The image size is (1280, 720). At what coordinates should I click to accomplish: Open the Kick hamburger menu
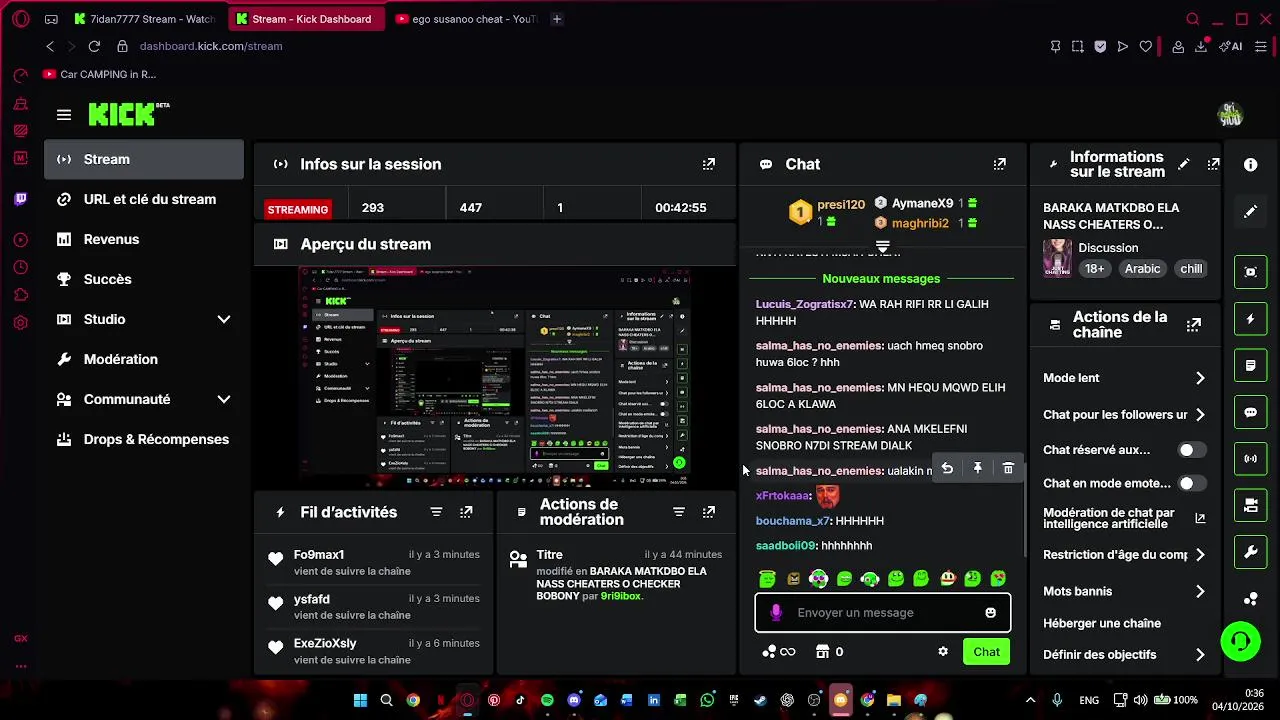(x=64, y=115)
